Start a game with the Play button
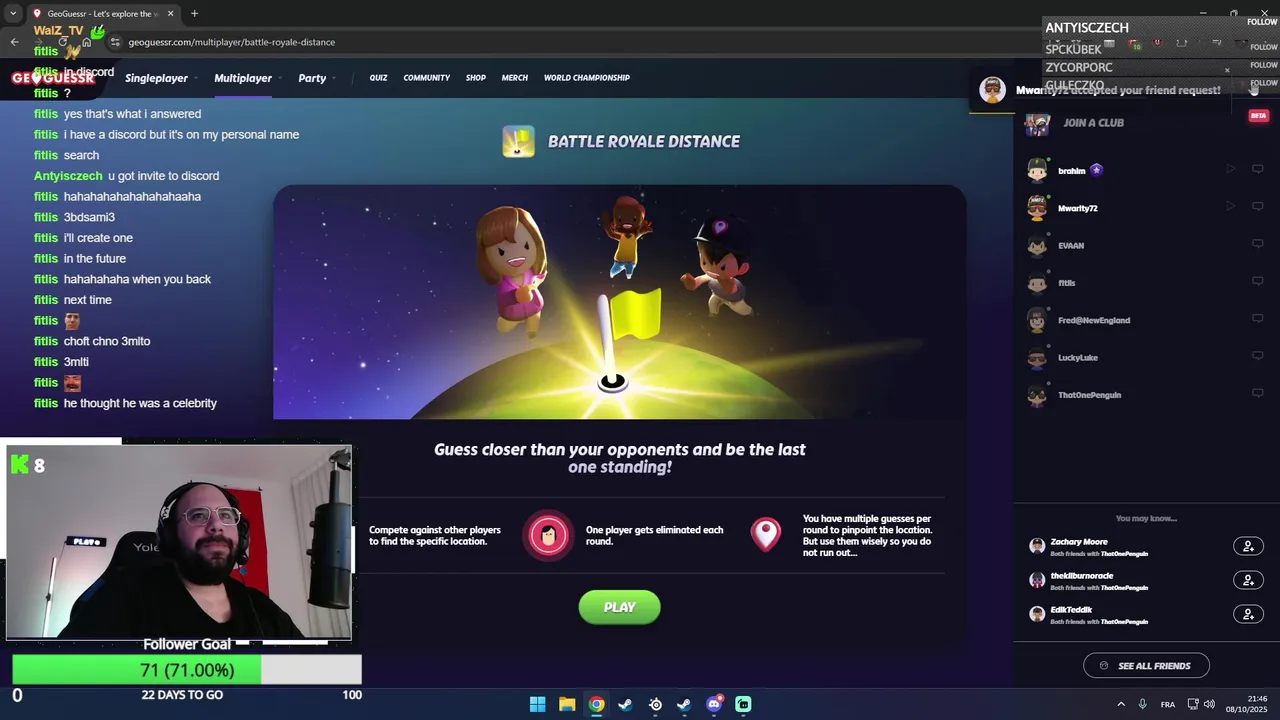 pos(620,607)
